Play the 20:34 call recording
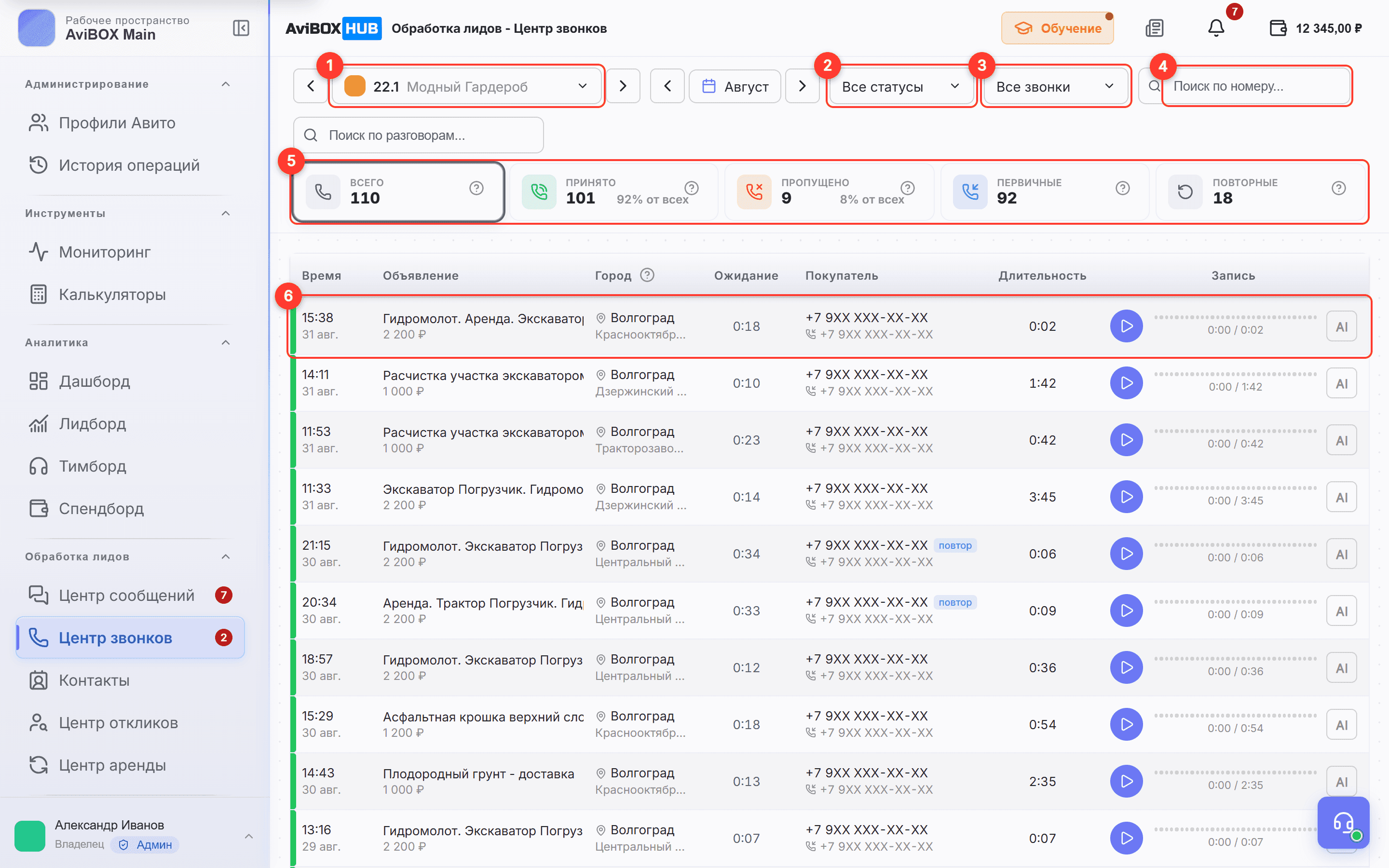The image size is (1389, 868). coord(1126,610)
